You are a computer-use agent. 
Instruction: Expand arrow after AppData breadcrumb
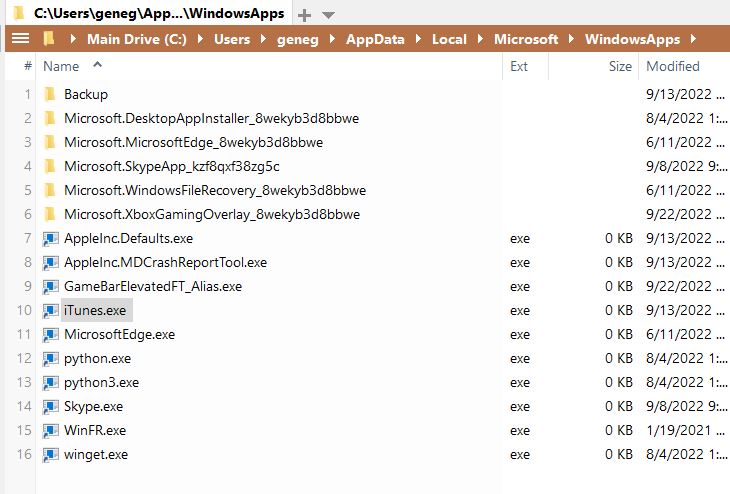pyautogui.click(x=419, y=39)
